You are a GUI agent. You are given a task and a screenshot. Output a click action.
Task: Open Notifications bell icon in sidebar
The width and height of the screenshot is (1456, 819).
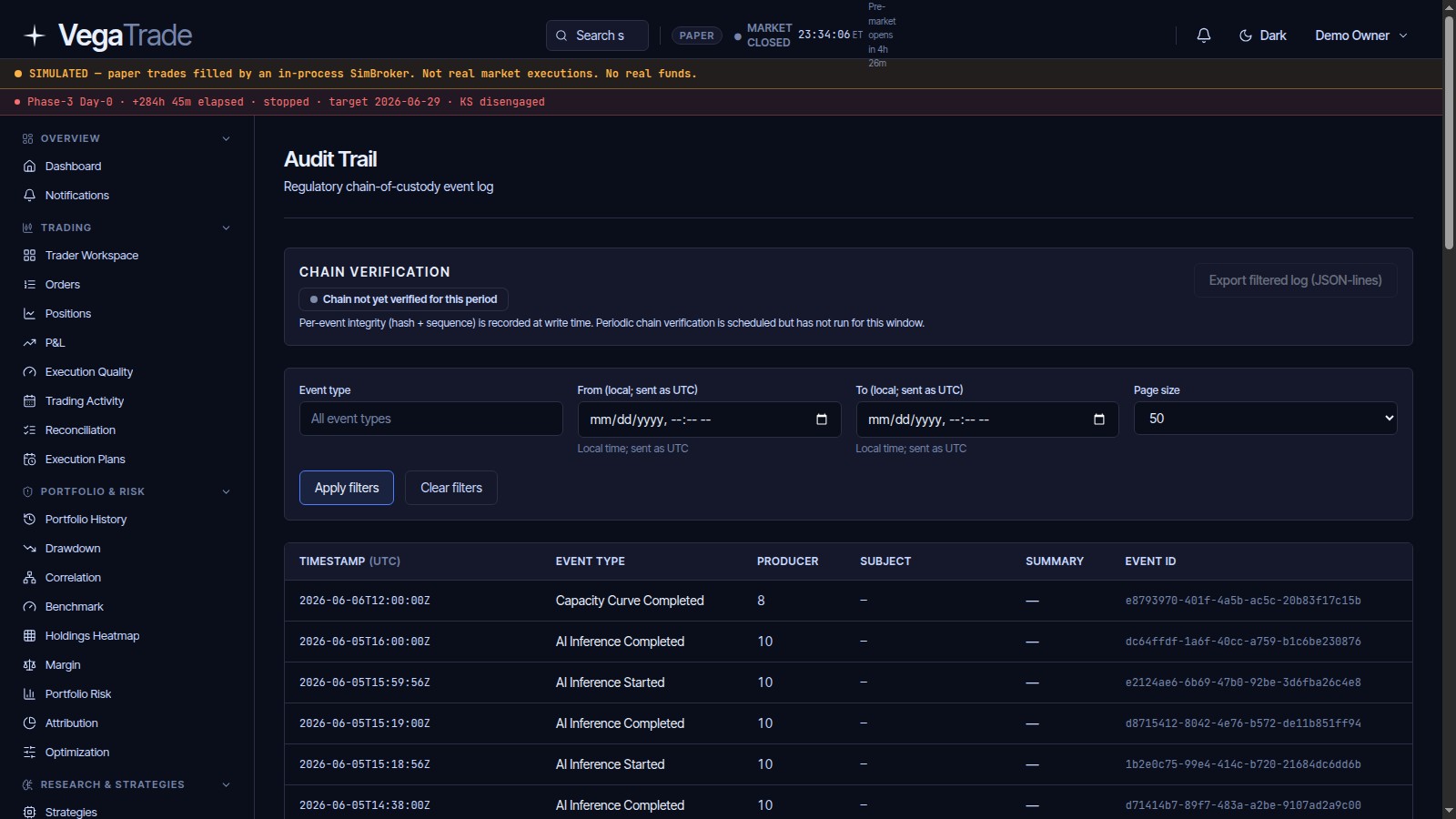29,196
